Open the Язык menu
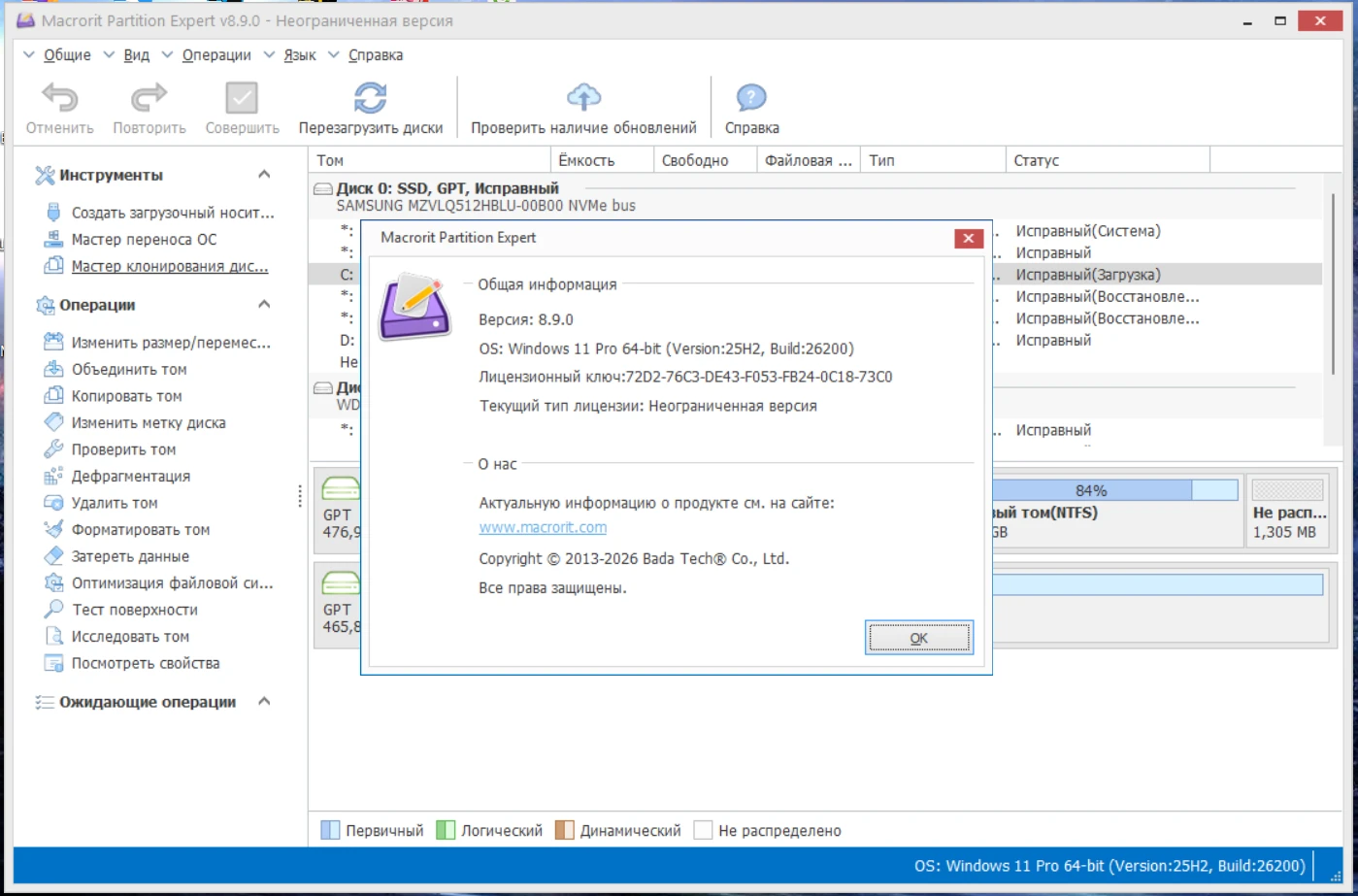Image resolution: width=1358 pixels, height=896 pixels. click(299, 55)
